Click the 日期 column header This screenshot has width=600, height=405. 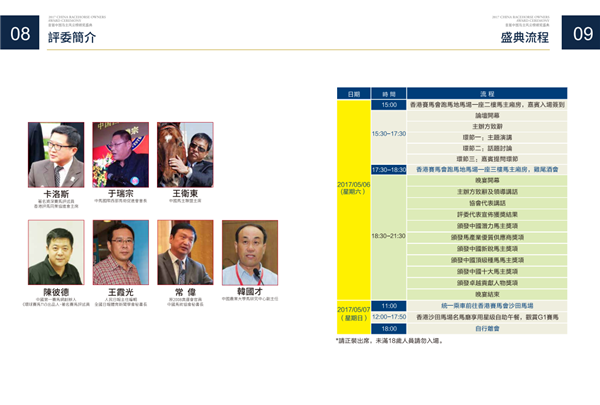coord(353,93)
